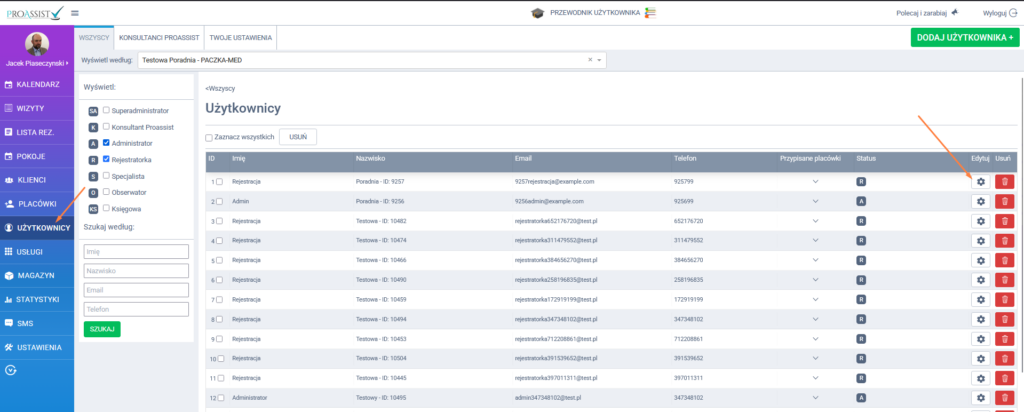Click the collapse sidebar arrow below Ustawienia
This screenshot has width=1024, height=412.
coord(11,370)
